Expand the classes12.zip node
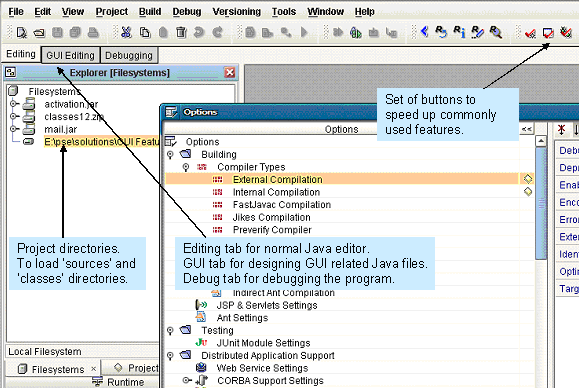 pos(13,116)
